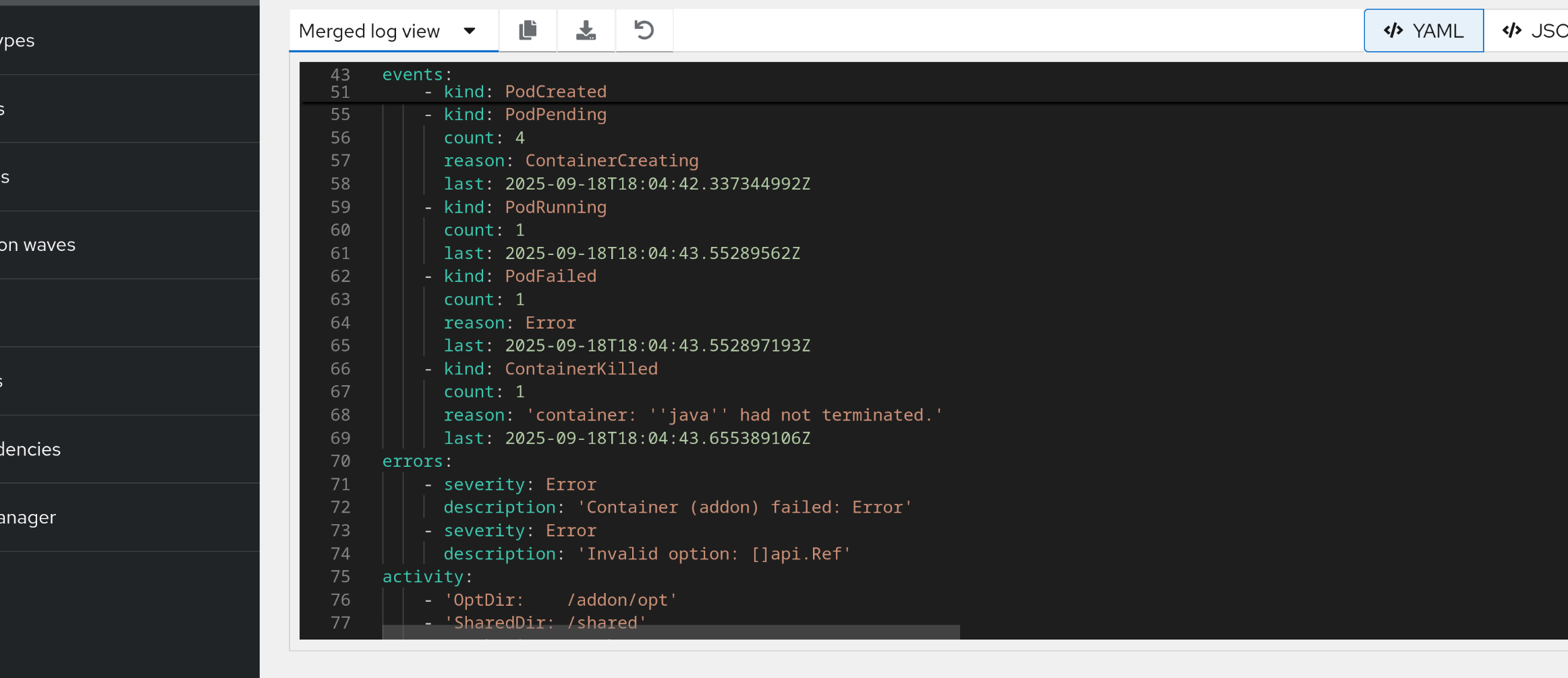Click the refresh log icon
The image size is (1568, 678).
click(644, 30)
